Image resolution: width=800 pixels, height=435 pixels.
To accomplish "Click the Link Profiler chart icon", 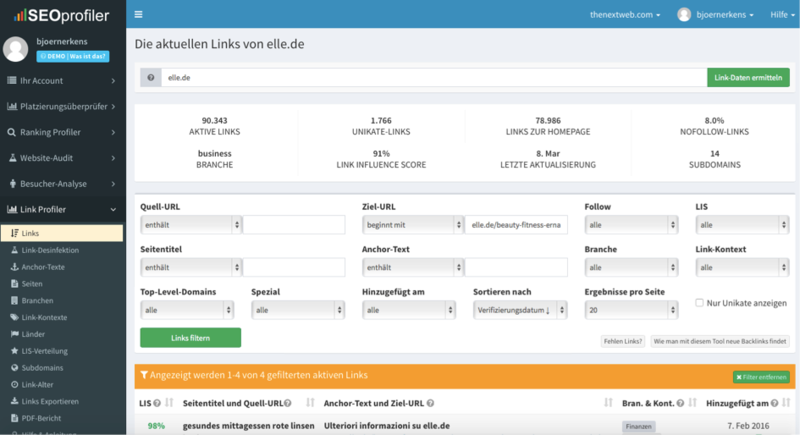I will point(12,209).
